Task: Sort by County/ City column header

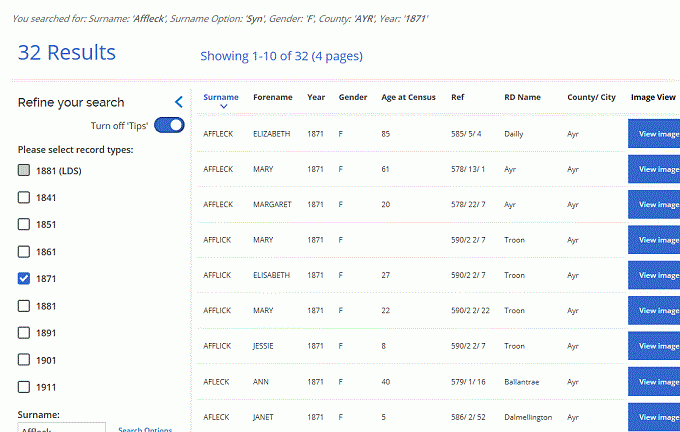Action: pyautogui.click(x=591, y=98)
